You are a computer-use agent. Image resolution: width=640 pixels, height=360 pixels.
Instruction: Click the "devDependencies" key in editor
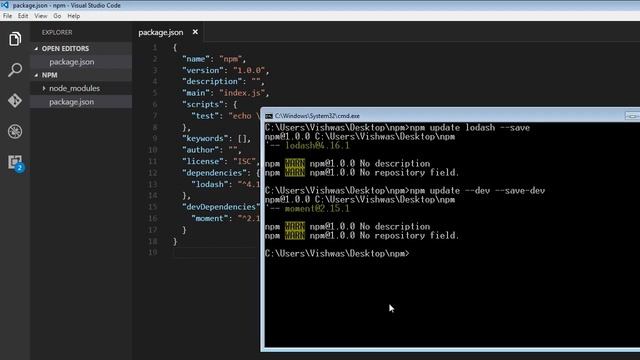221,207
